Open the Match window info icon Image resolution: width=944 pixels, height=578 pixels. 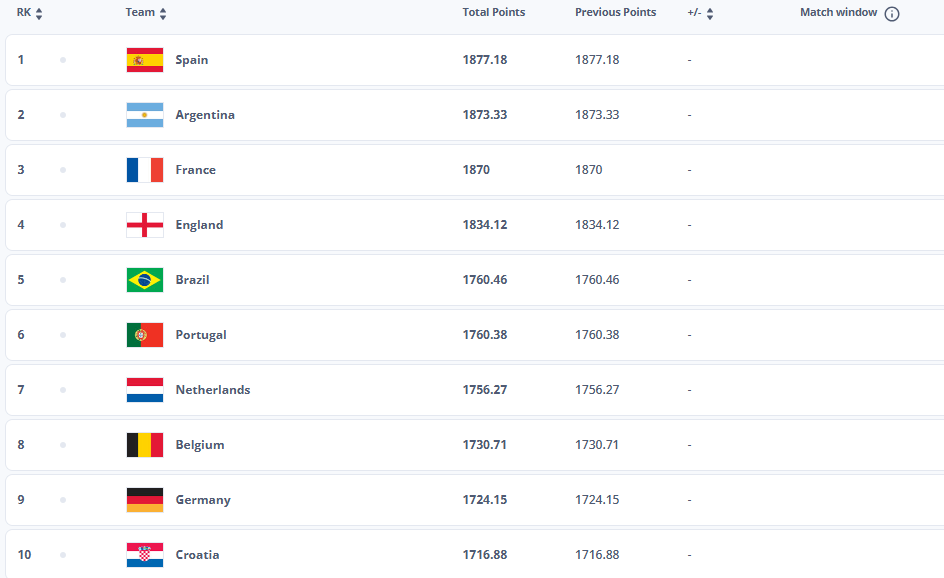892,14
